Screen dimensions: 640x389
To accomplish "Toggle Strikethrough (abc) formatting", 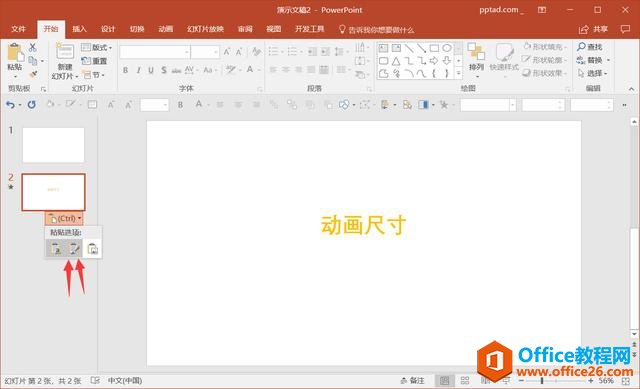I will [176, 71].
